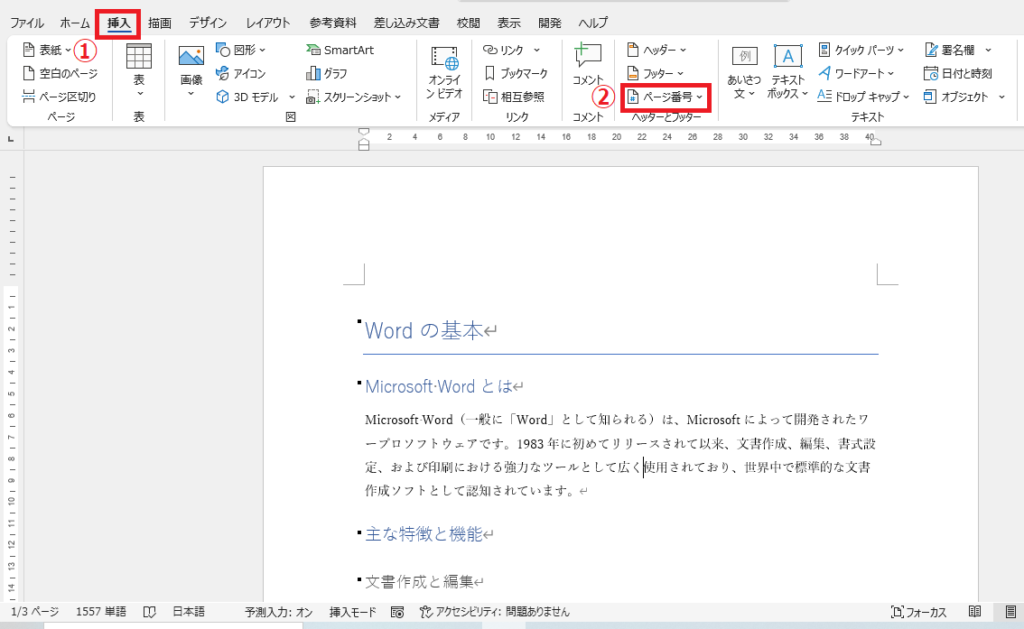Add a コメント comment
Image resolution: width=1024 pixels, height=629 pixels.
coord(588,64)
